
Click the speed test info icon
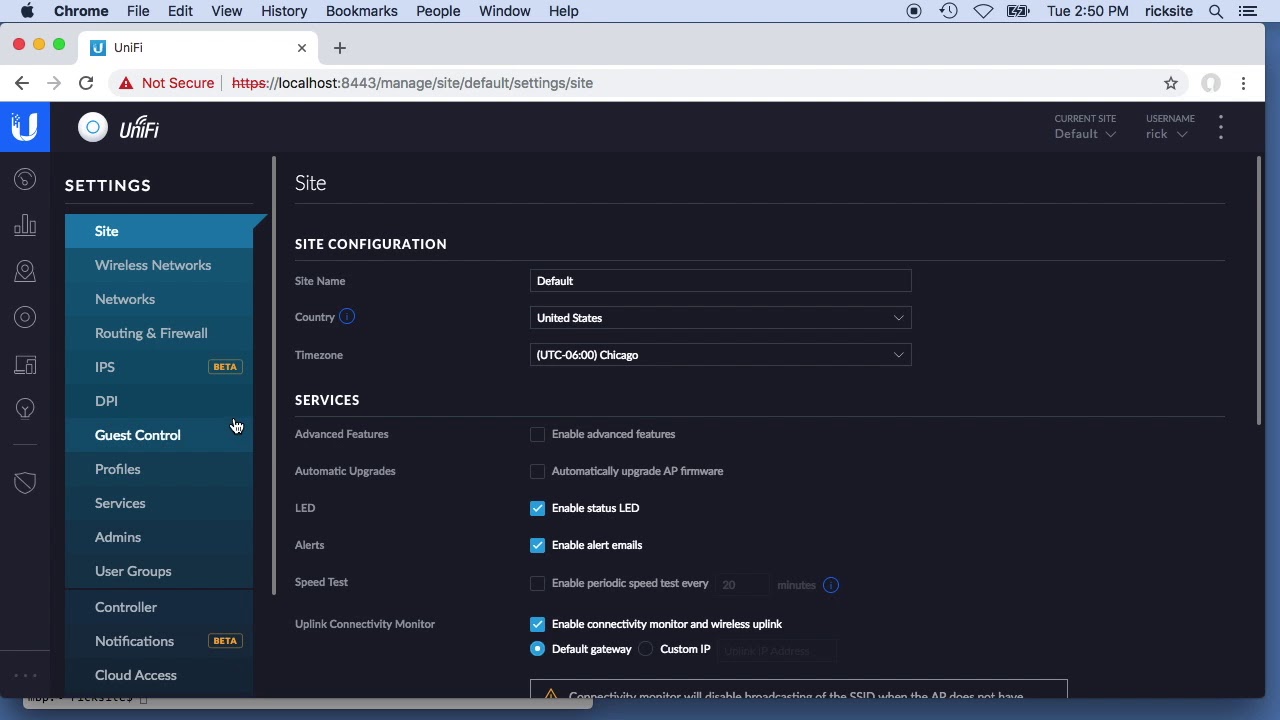coord(831,585)
